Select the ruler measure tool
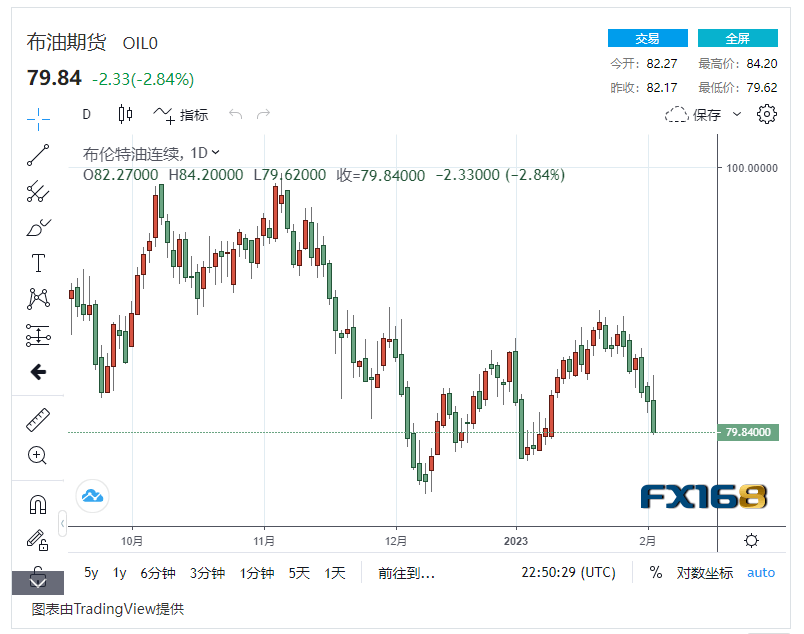The height and width of the screenshot is (634, 804). (x=38, y=420)
